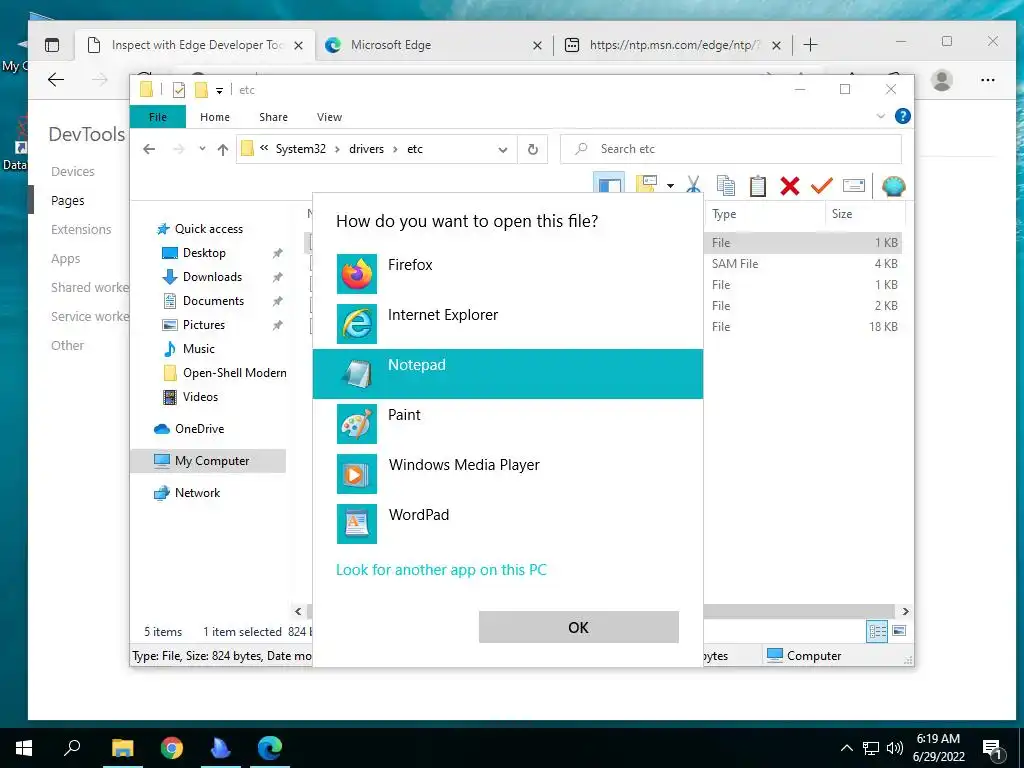Refresh the etc folder

click(533, 150)
